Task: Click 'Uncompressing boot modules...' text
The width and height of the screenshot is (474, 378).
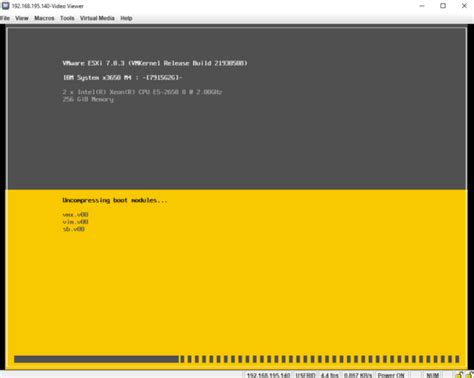Action: 115,200
